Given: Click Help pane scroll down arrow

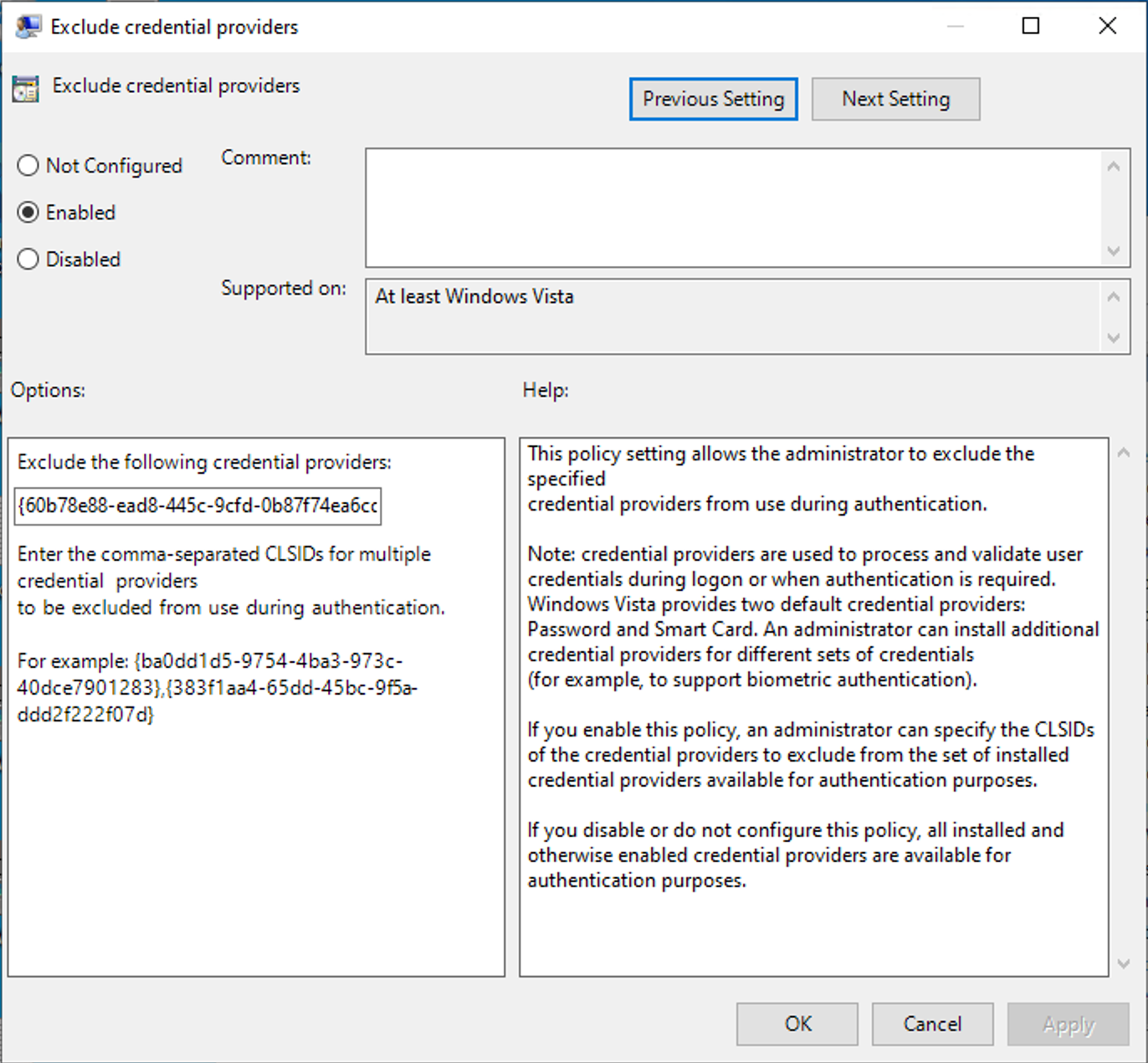Looking at the screenshot, I should pos(1124,963).
